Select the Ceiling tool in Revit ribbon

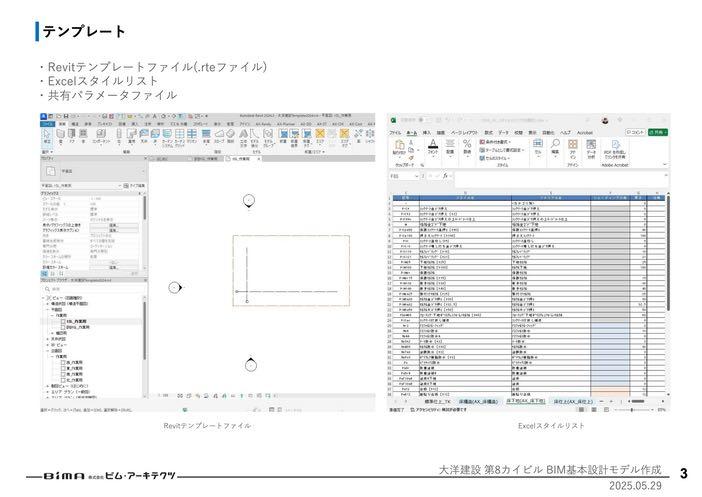[x=144, y=136]
